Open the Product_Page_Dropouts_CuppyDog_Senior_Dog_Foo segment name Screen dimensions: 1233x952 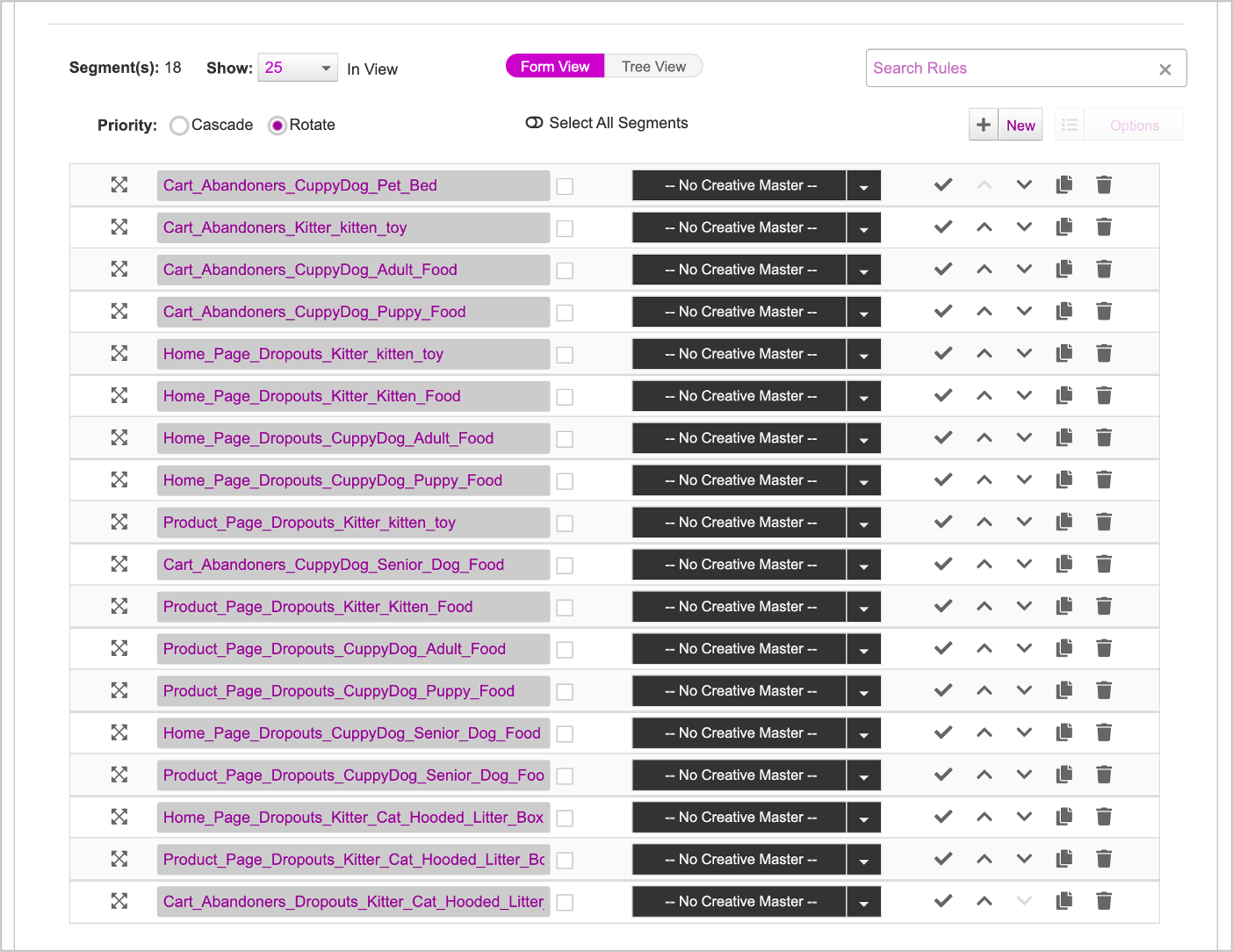354,775
